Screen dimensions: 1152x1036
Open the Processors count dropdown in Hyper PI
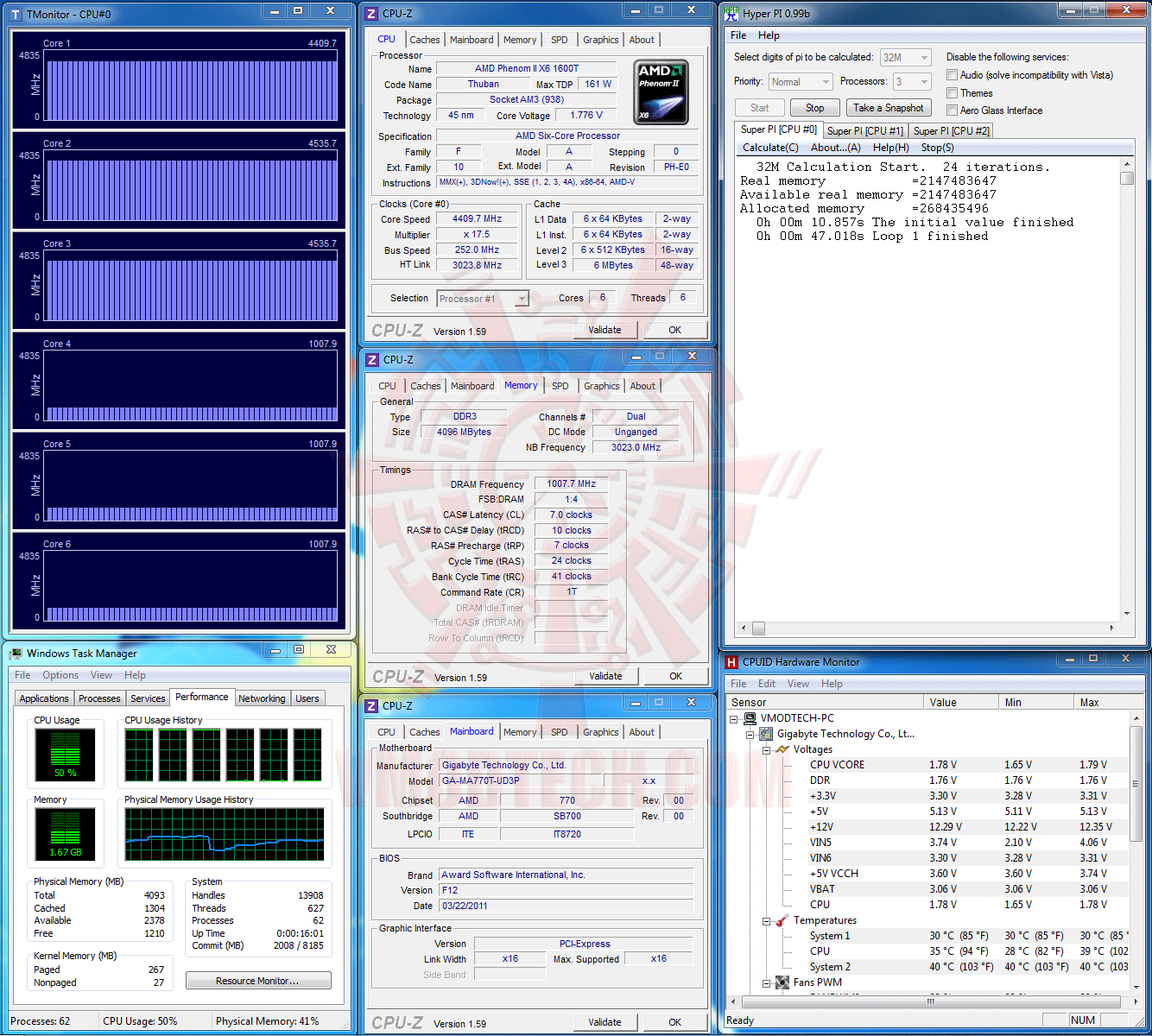click(912, 82)
